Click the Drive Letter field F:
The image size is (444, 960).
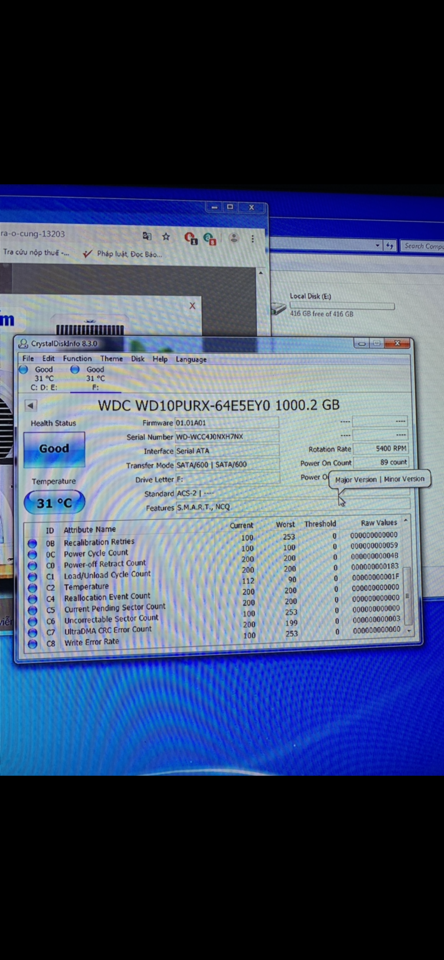[x=227, y=479]
